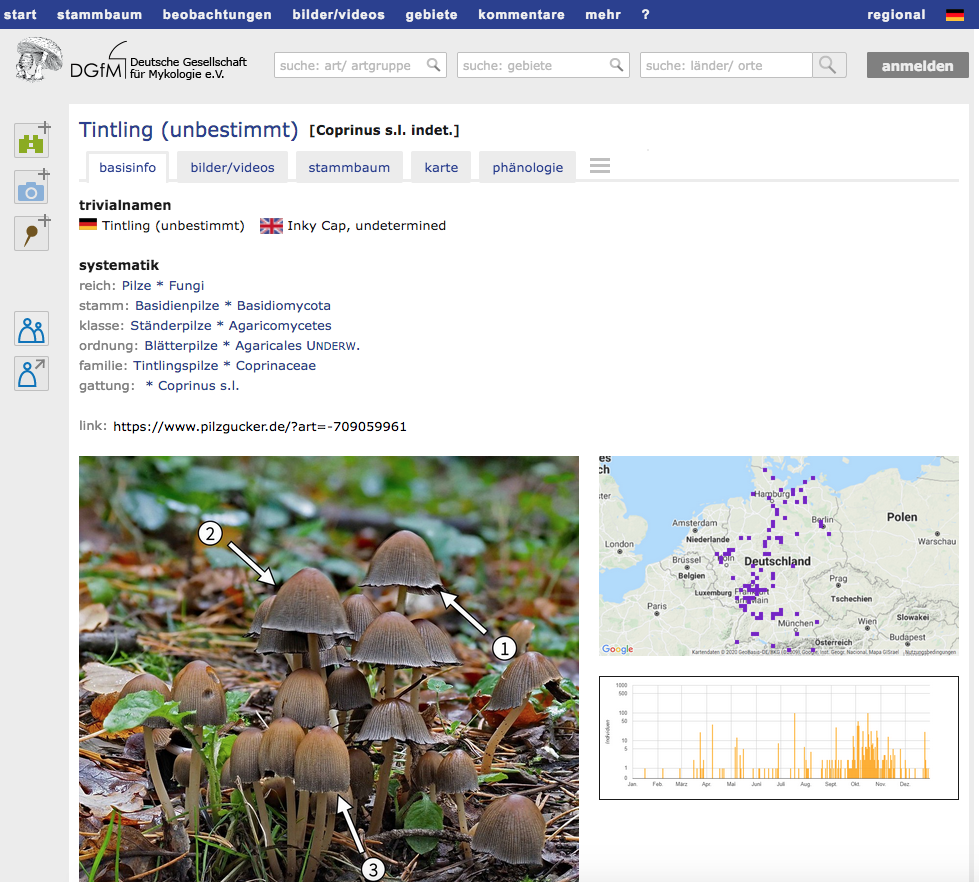Click the green binoculars add-observation icon

tap(32, 141)
